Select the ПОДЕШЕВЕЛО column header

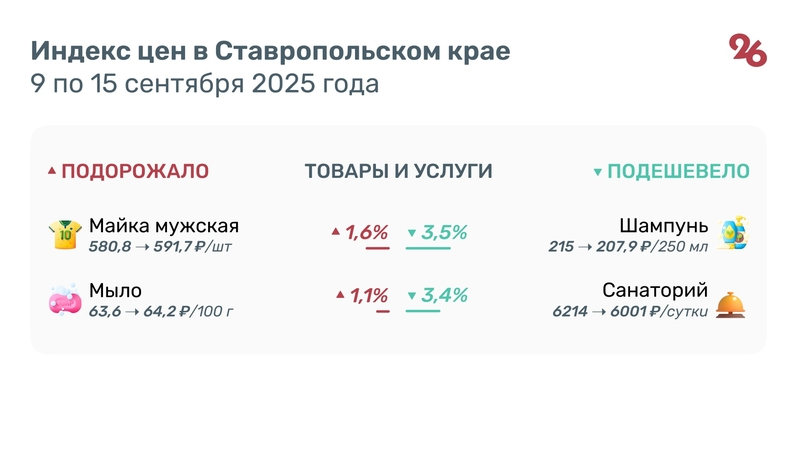tap(678, 171)
